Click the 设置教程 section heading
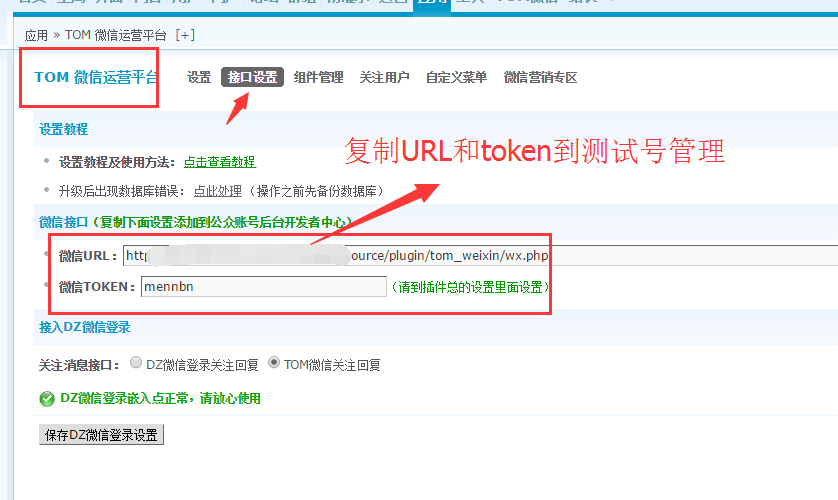838x500 pixels. [x=64, y=129]
